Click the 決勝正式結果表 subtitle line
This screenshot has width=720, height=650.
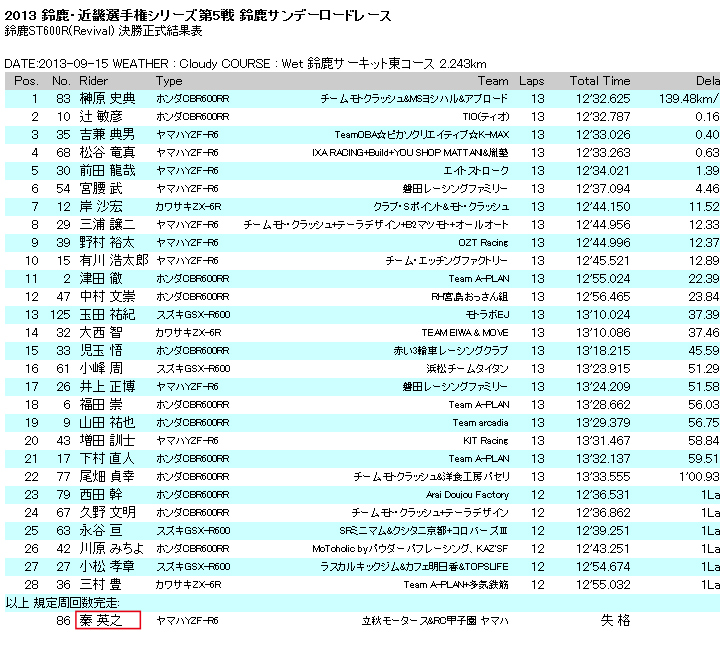coord(103,31)
